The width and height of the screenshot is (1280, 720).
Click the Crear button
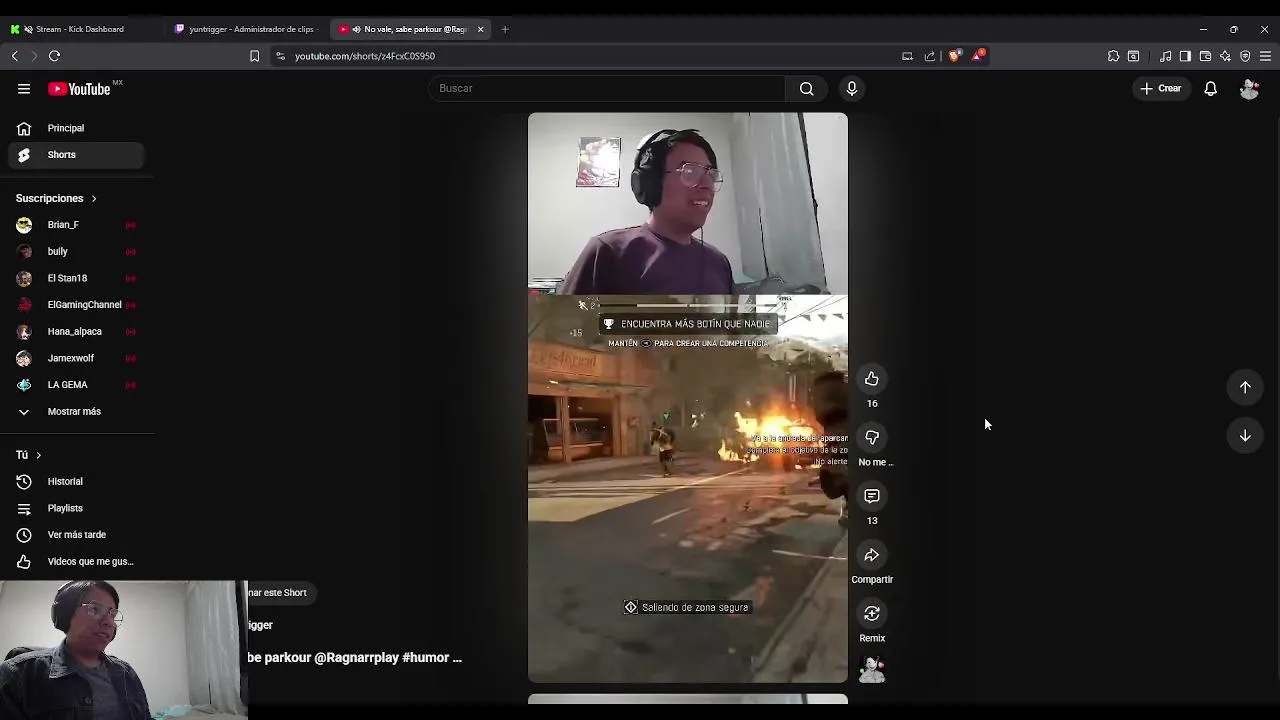coord(1160,89)
